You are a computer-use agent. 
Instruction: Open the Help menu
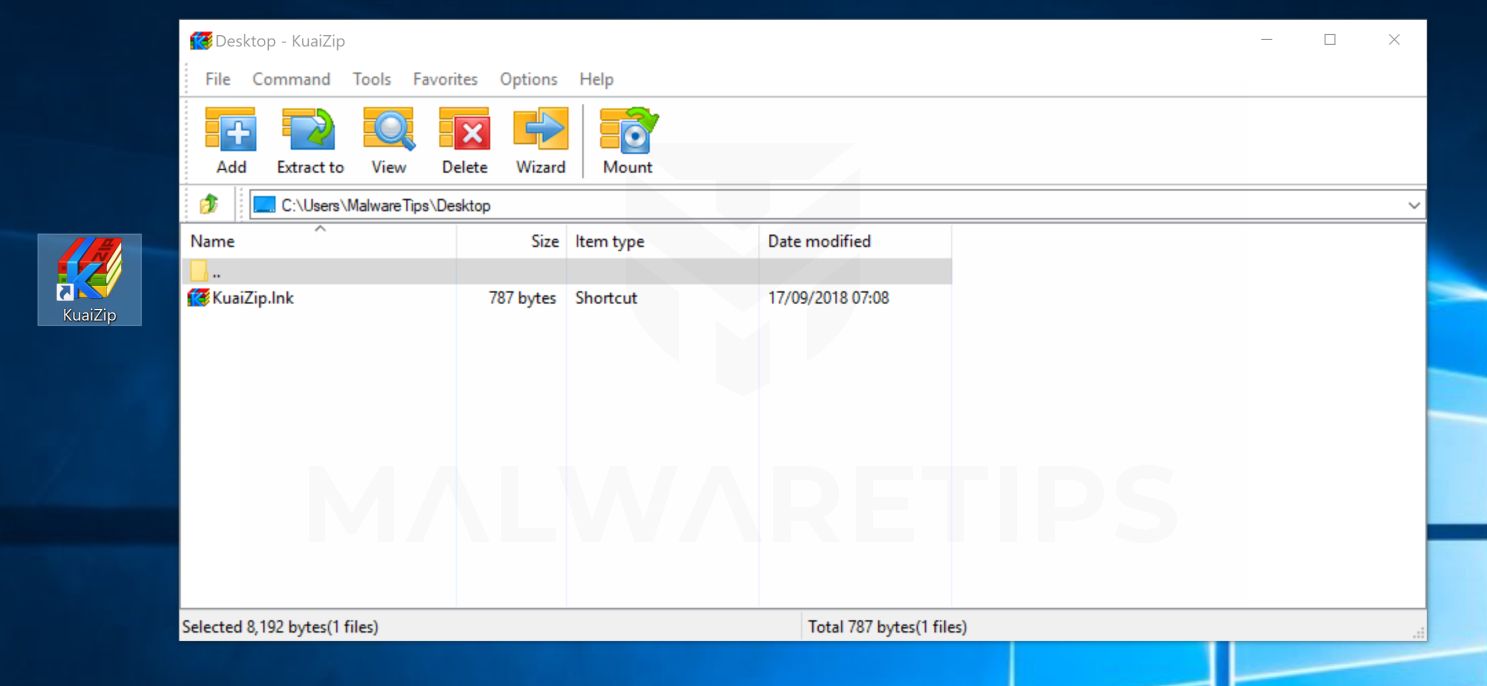(x=596, y=79)
